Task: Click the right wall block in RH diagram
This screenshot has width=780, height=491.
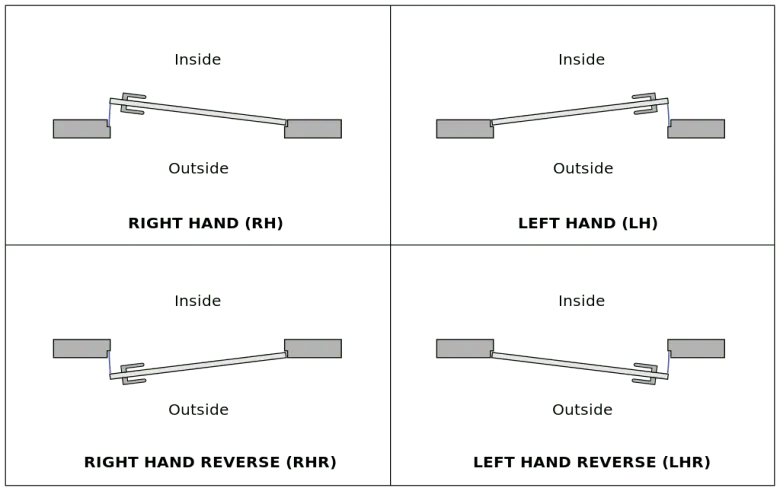Action: pyautogui.click(x=313, y=129)
